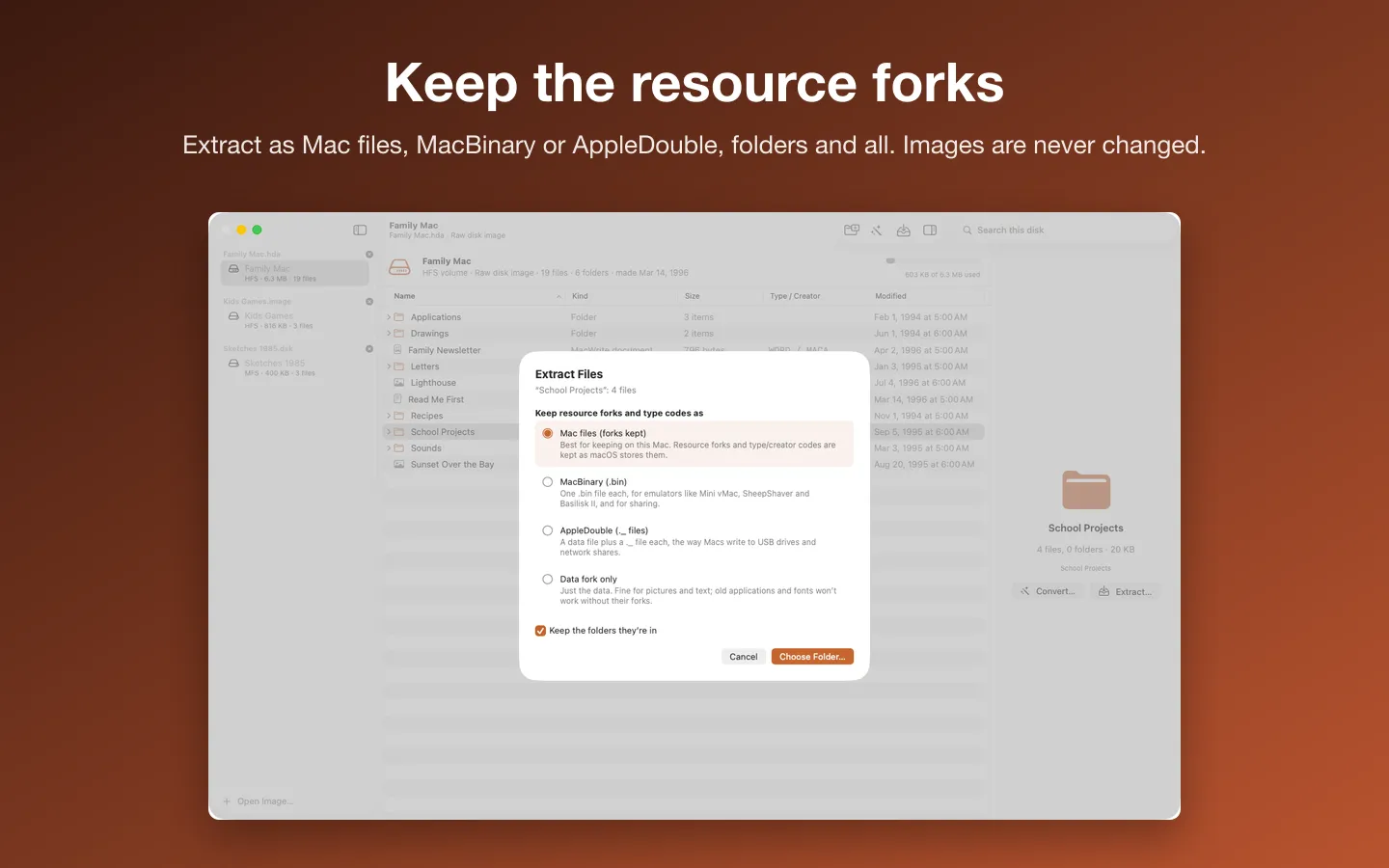Close the Kids Games.image entry in the sidebar
The image size is (1389, 868).
coord(369,302)
